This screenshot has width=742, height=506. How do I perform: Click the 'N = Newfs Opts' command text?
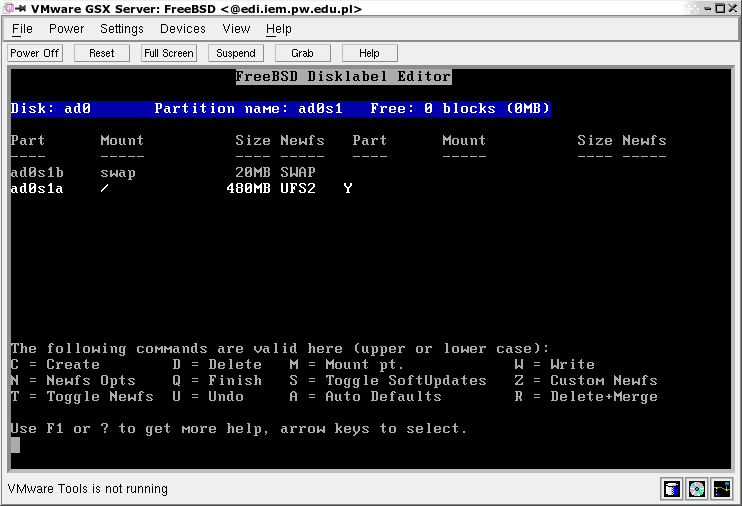point(73,381)
